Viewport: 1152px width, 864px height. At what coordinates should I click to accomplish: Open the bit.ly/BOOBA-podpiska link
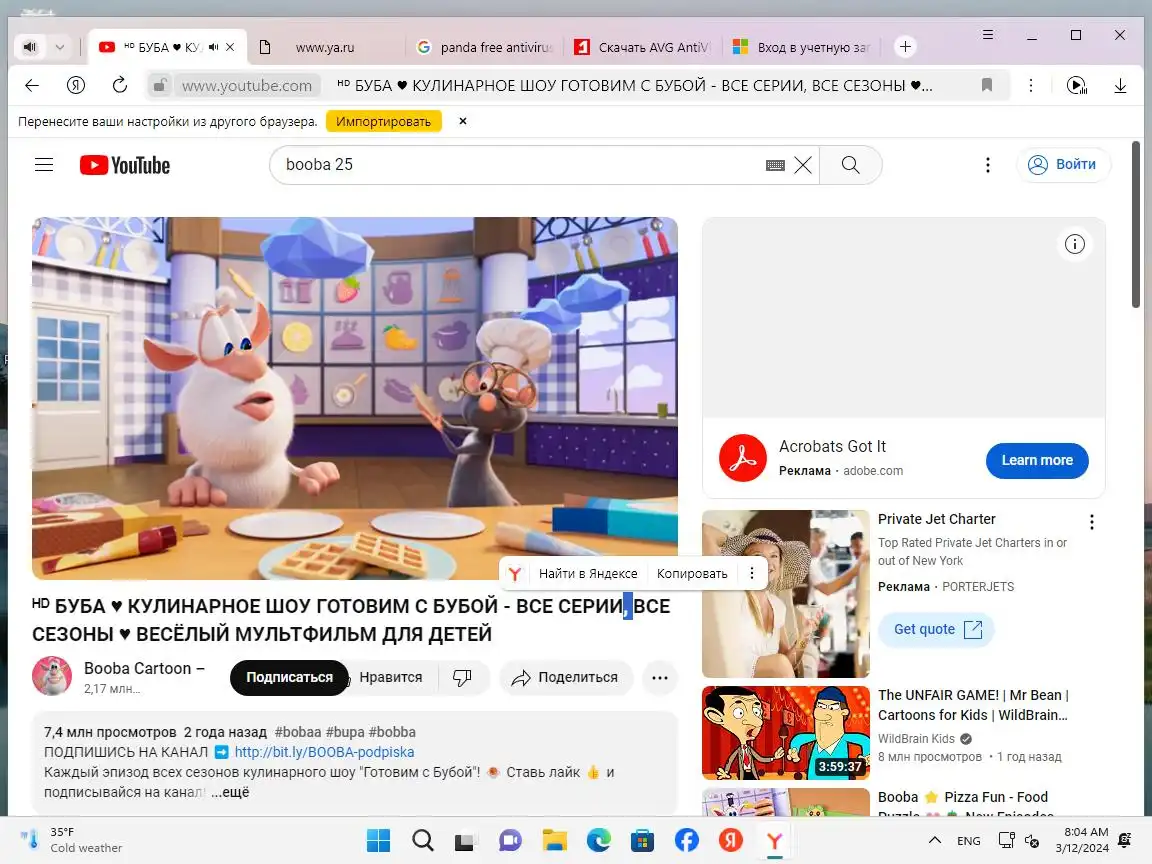[x=324, y=752]
